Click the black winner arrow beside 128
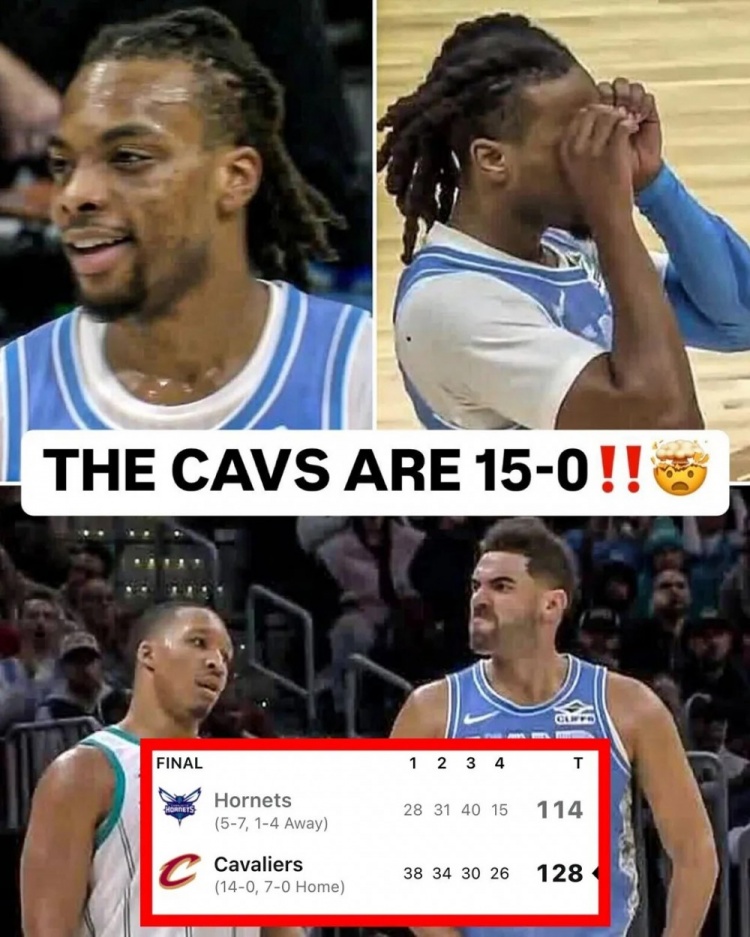 coord(595,874)
